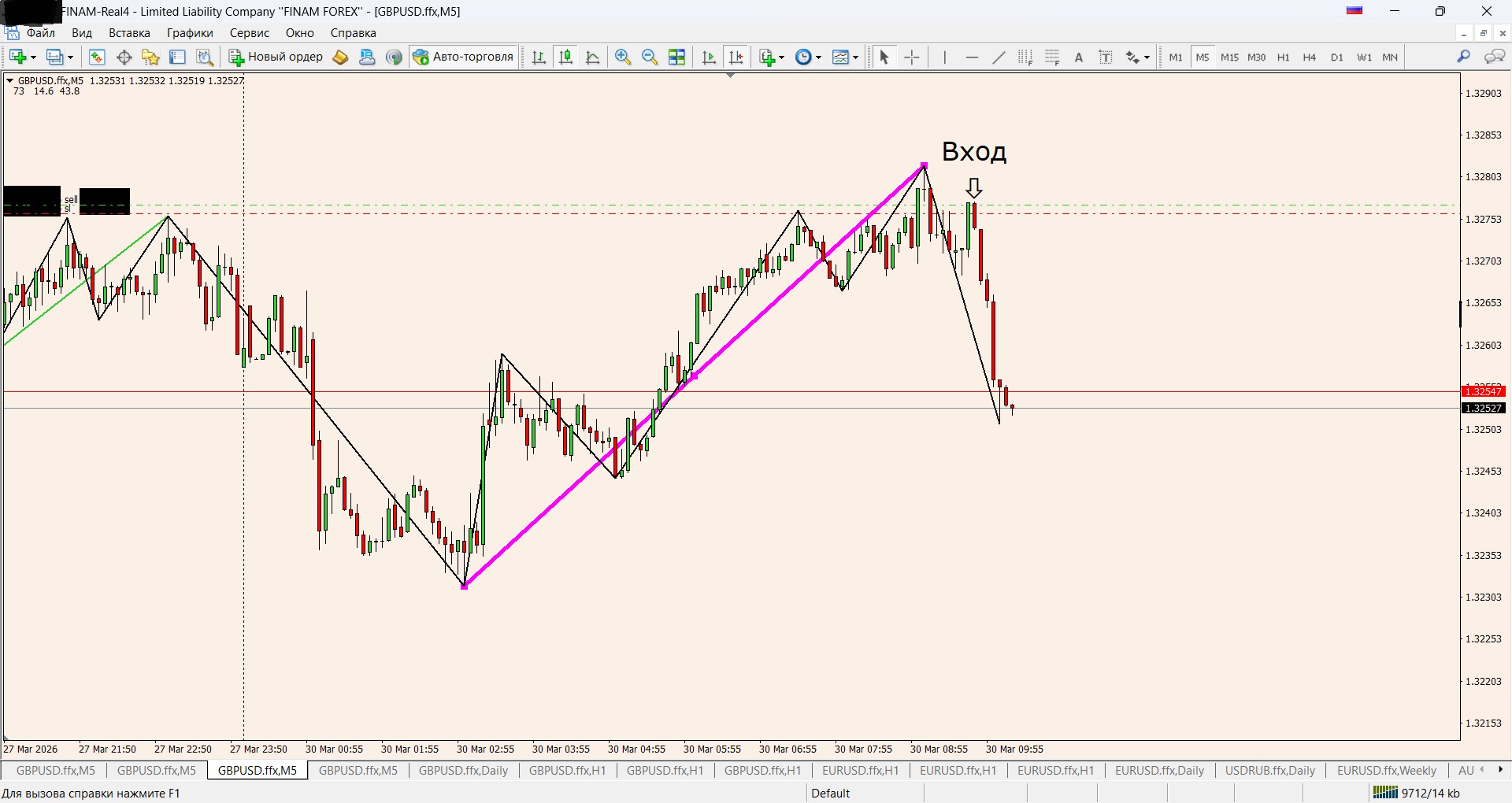The image size is (1512, 803).
Task: Switch to the EURUSD.ffx,Daily chart tab
Action: [1159, 771]
